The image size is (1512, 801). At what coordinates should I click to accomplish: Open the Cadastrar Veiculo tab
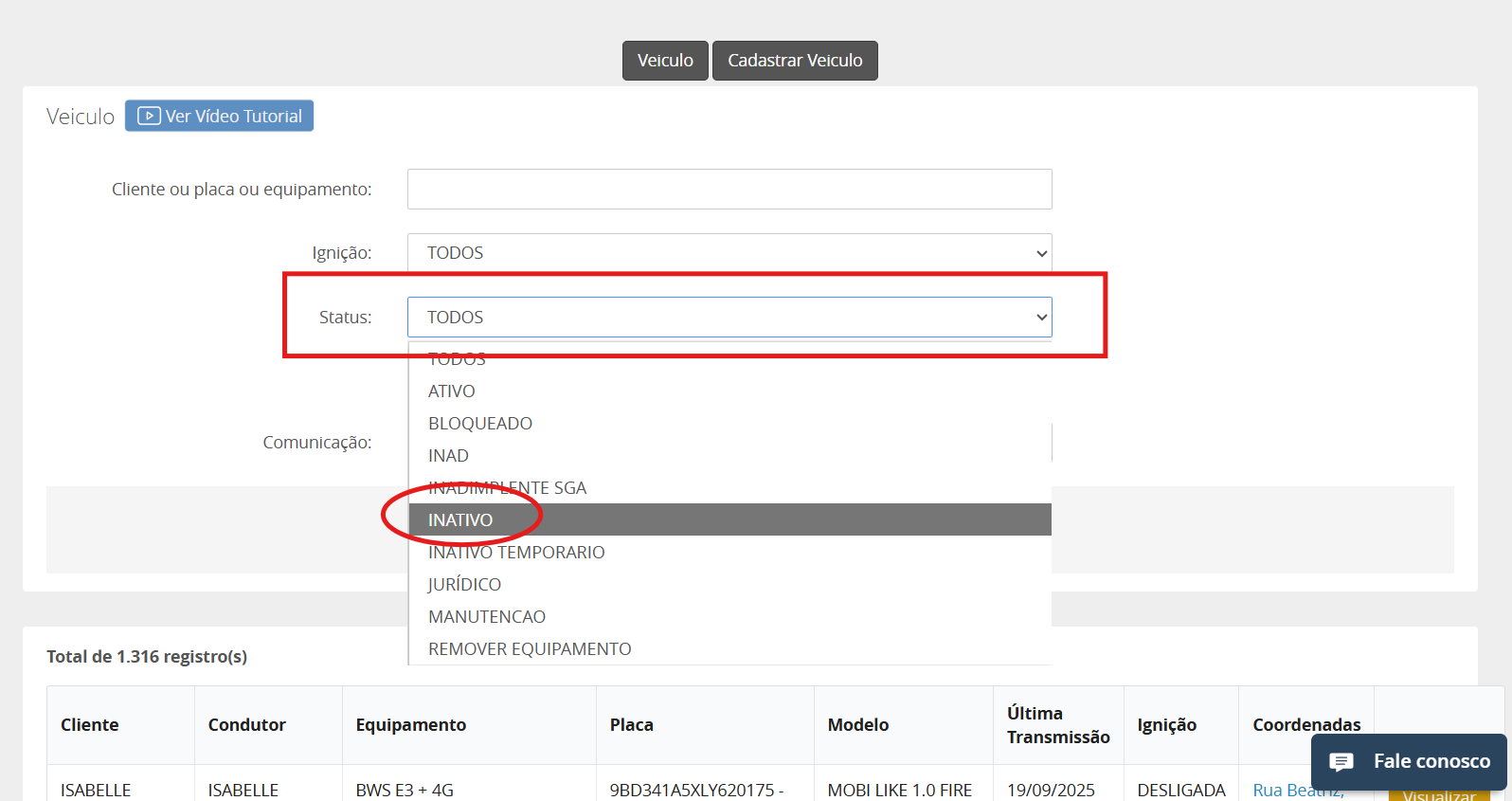(795, 61)
